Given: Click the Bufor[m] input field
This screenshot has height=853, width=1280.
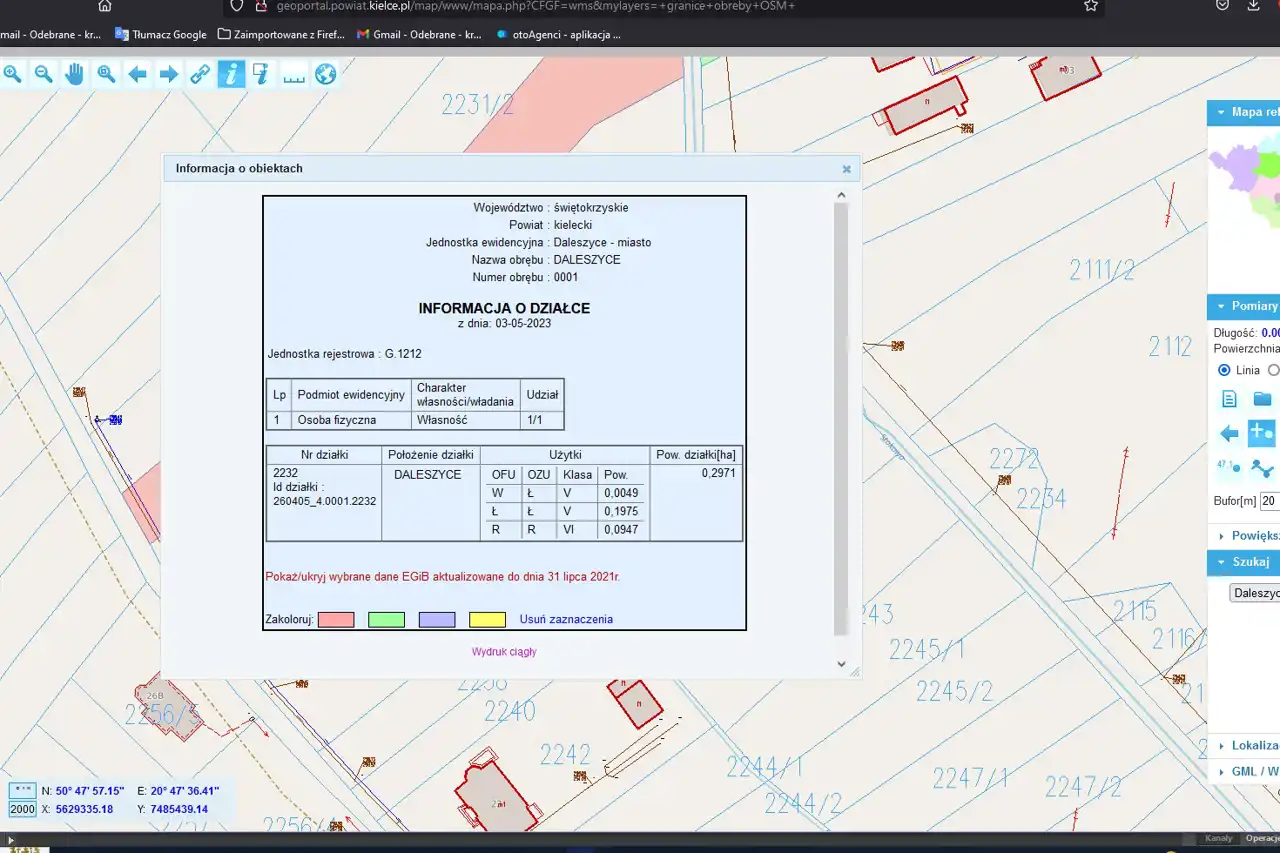Looking at the screenshot, I should [1269, 500].
